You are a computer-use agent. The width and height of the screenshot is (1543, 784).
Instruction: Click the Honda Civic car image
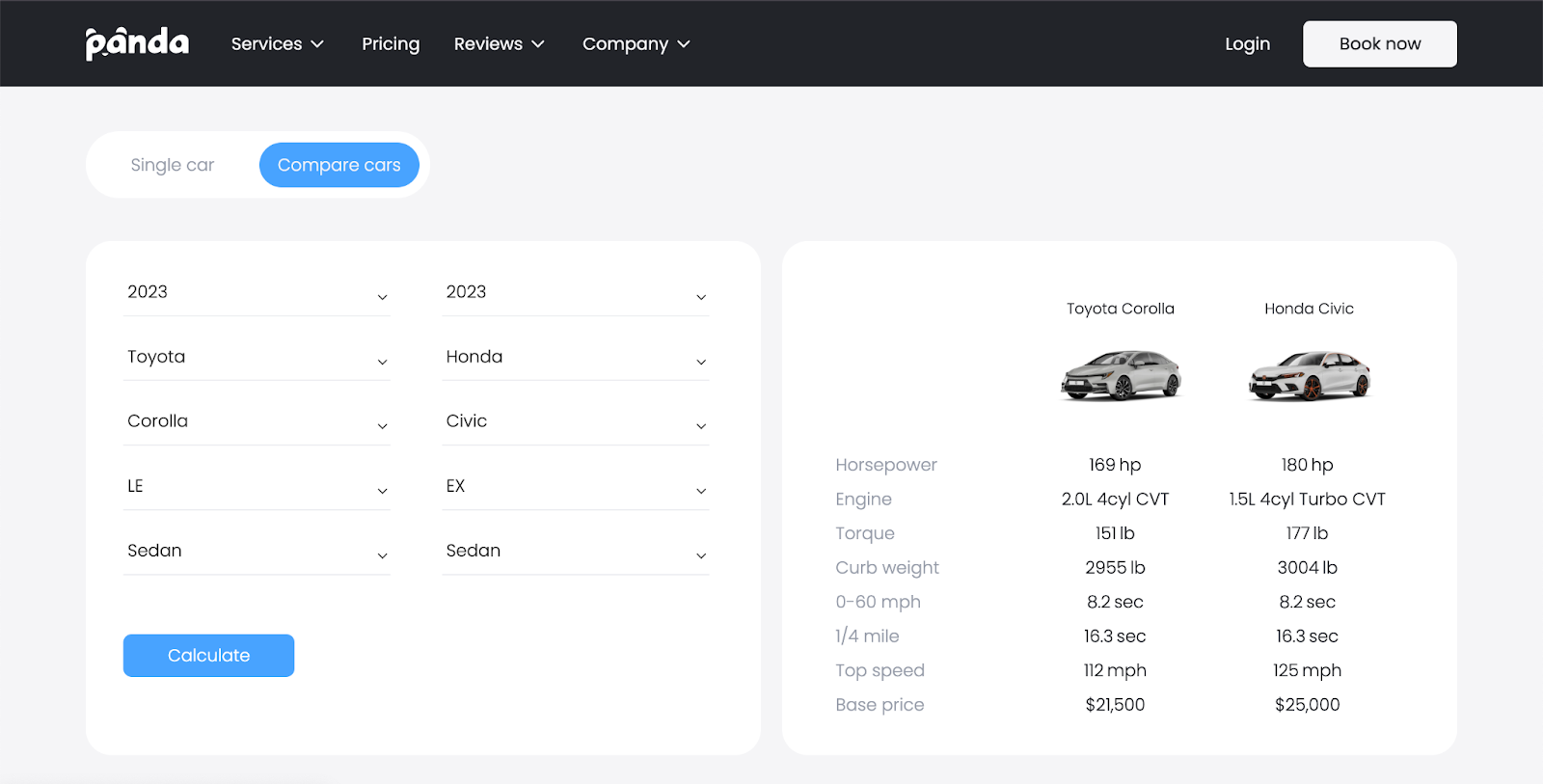pyautogui.click(x=1309, y=375)
